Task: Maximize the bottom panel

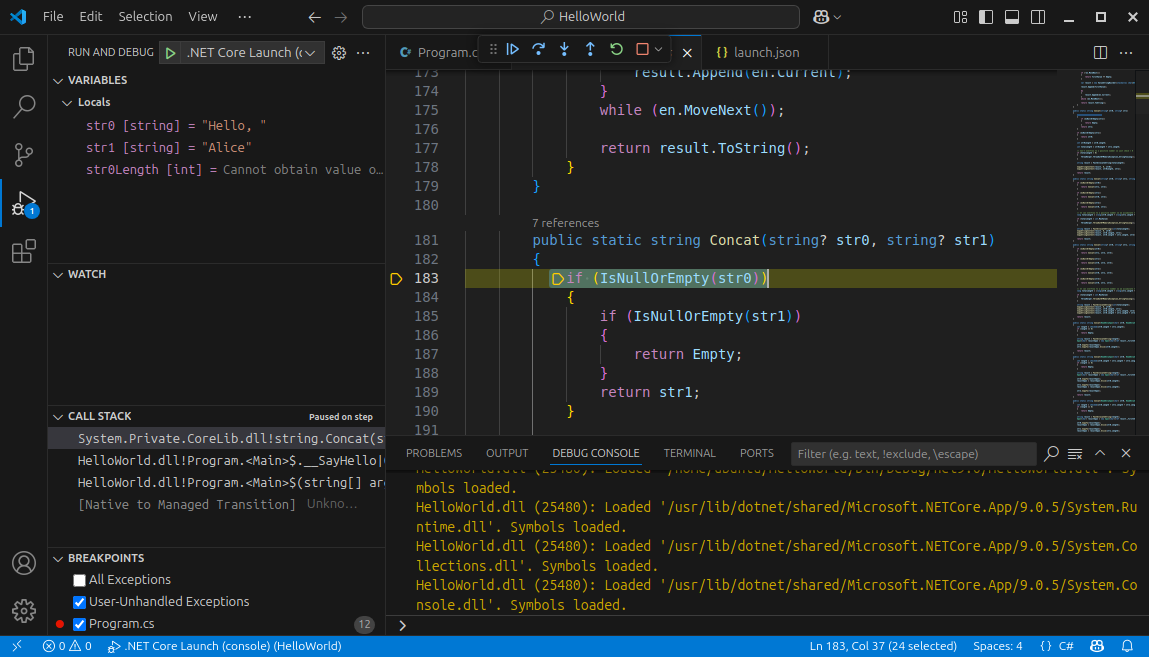Action: click(x=1100, y=453)
